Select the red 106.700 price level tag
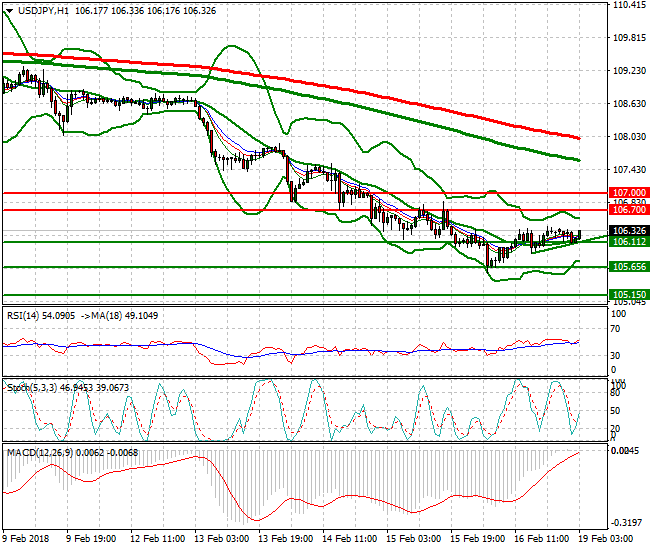Screen dimensions: 650x550 pyautogui.click(x=629, y=210)
